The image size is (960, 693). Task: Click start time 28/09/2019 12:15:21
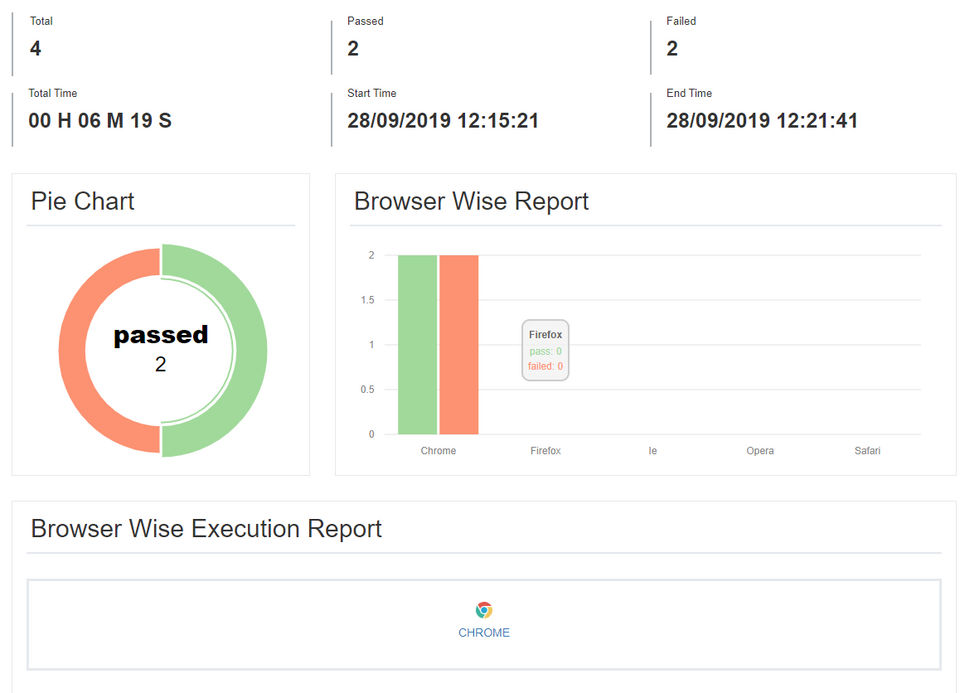click(443, 121)
